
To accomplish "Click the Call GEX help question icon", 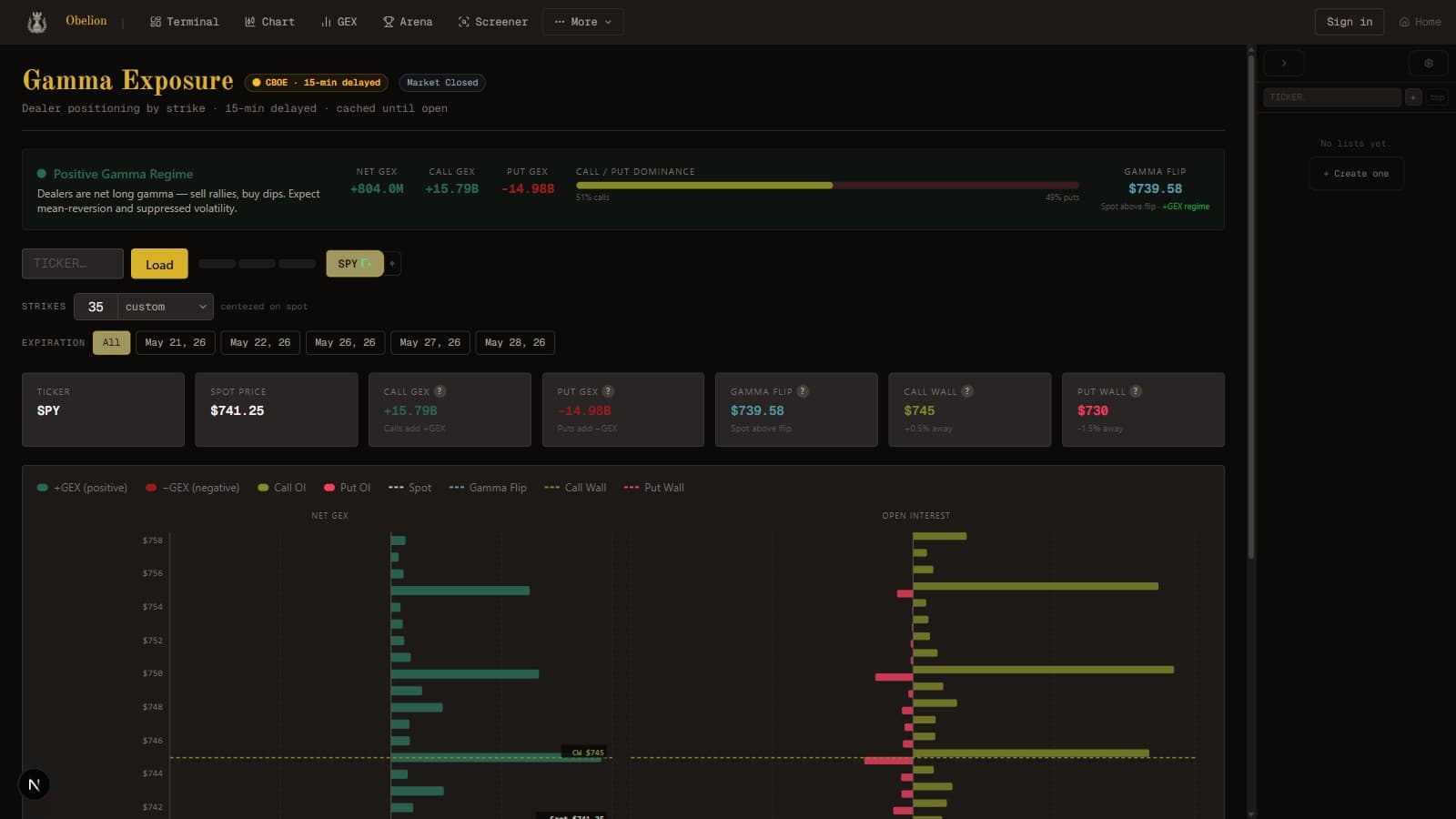I will (x=440, y=391).
